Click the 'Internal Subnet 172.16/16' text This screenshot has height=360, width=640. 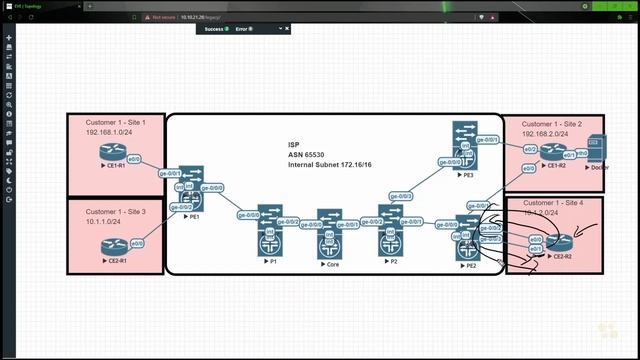click(x=330, y=165)
